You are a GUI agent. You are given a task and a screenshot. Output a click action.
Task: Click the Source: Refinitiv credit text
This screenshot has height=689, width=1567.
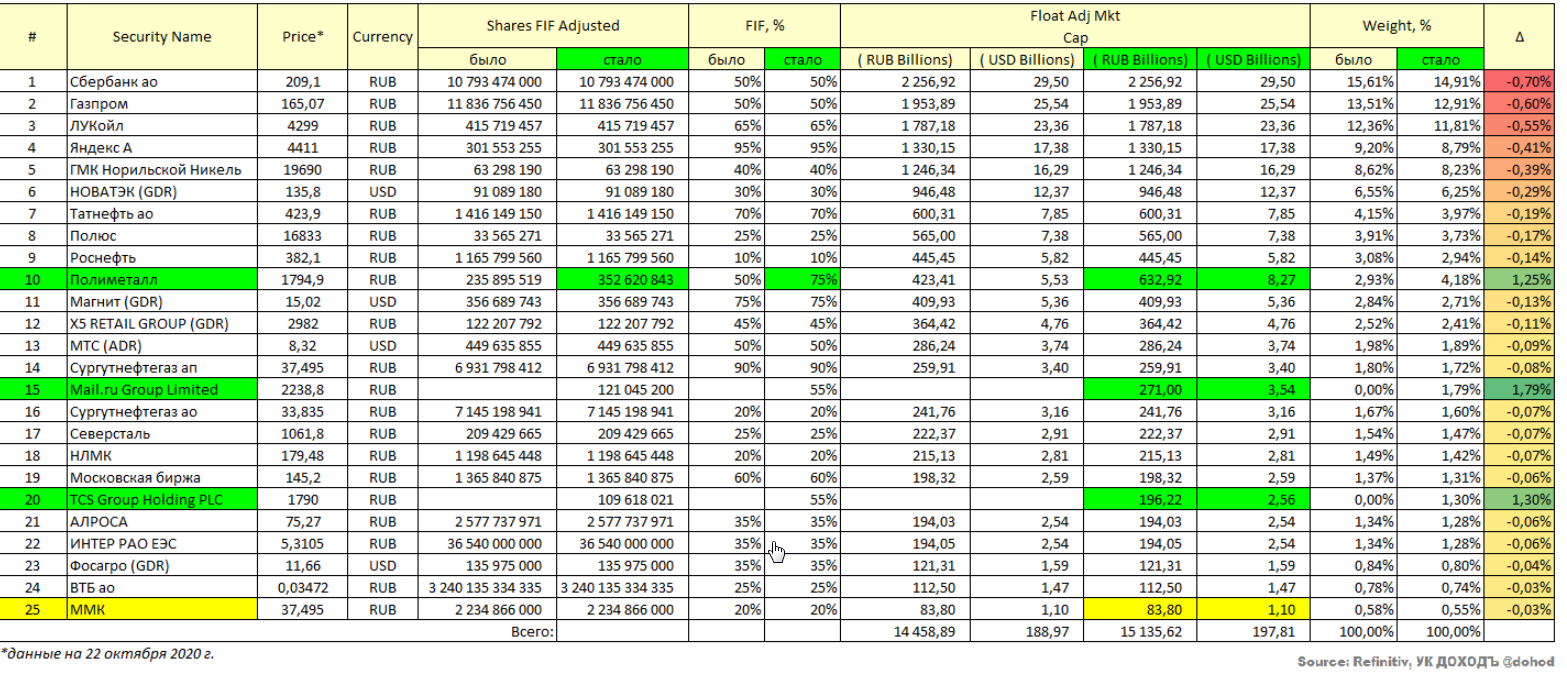[x=1425, y=662]
